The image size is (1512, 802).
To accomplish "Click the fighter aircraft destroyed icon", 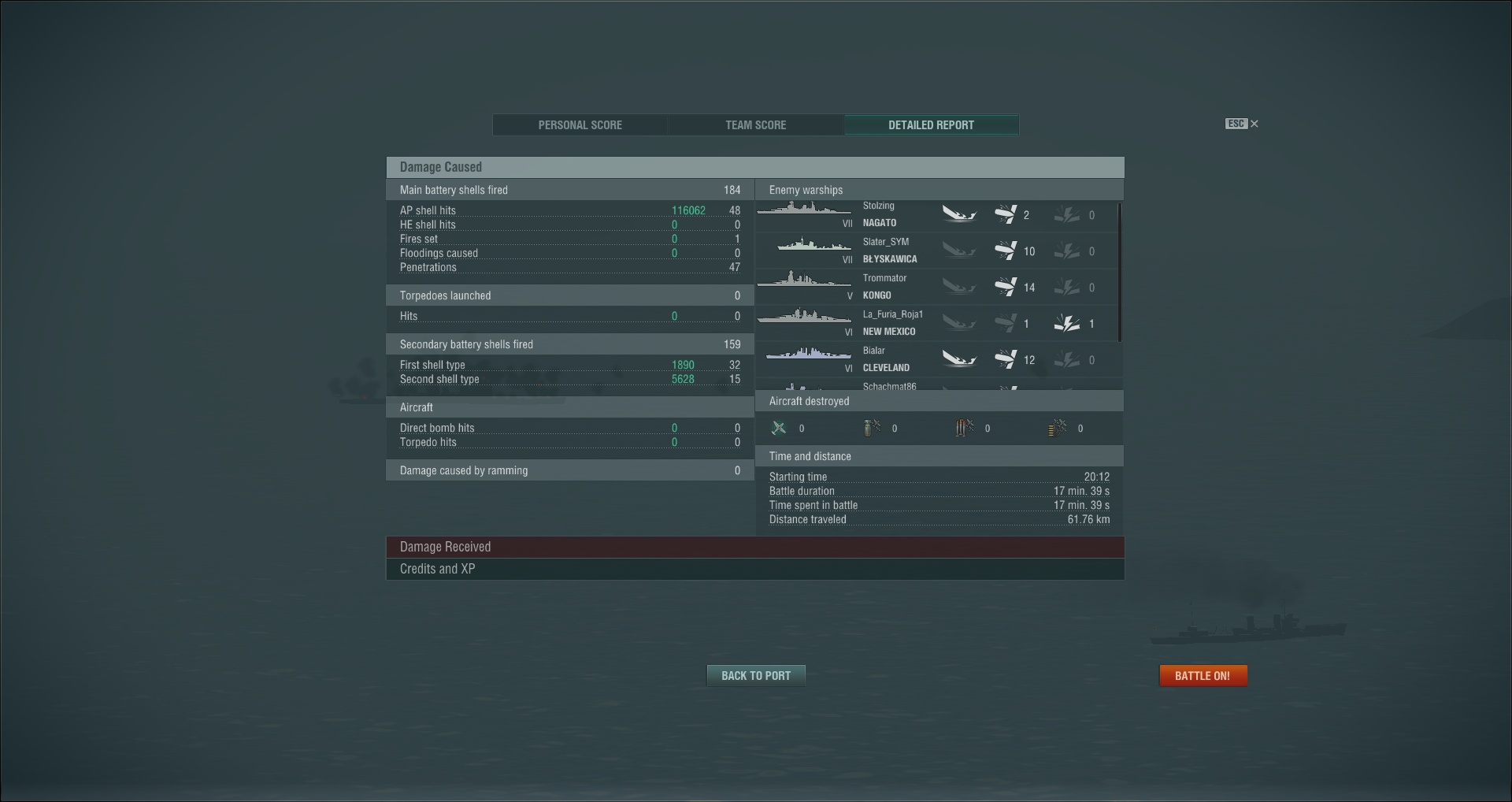I will tap(779, 428).
